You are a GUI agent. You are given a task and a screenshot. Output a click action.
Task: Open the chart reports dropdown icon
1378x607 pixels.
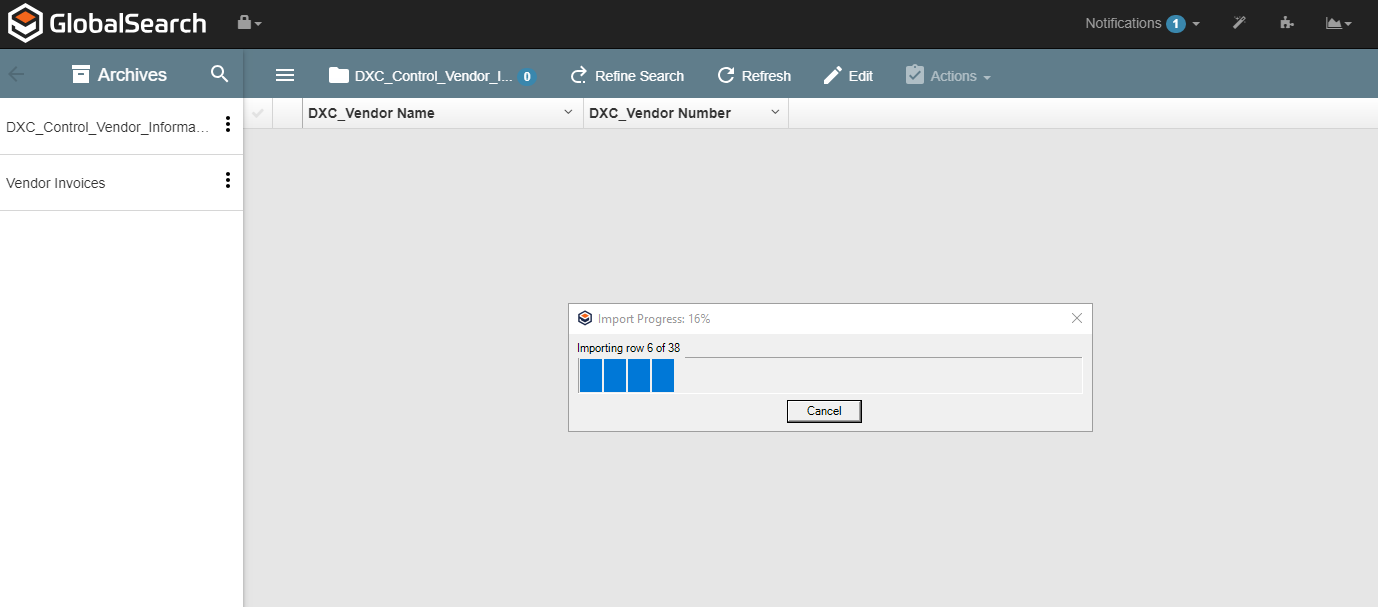click(1338, 23)
